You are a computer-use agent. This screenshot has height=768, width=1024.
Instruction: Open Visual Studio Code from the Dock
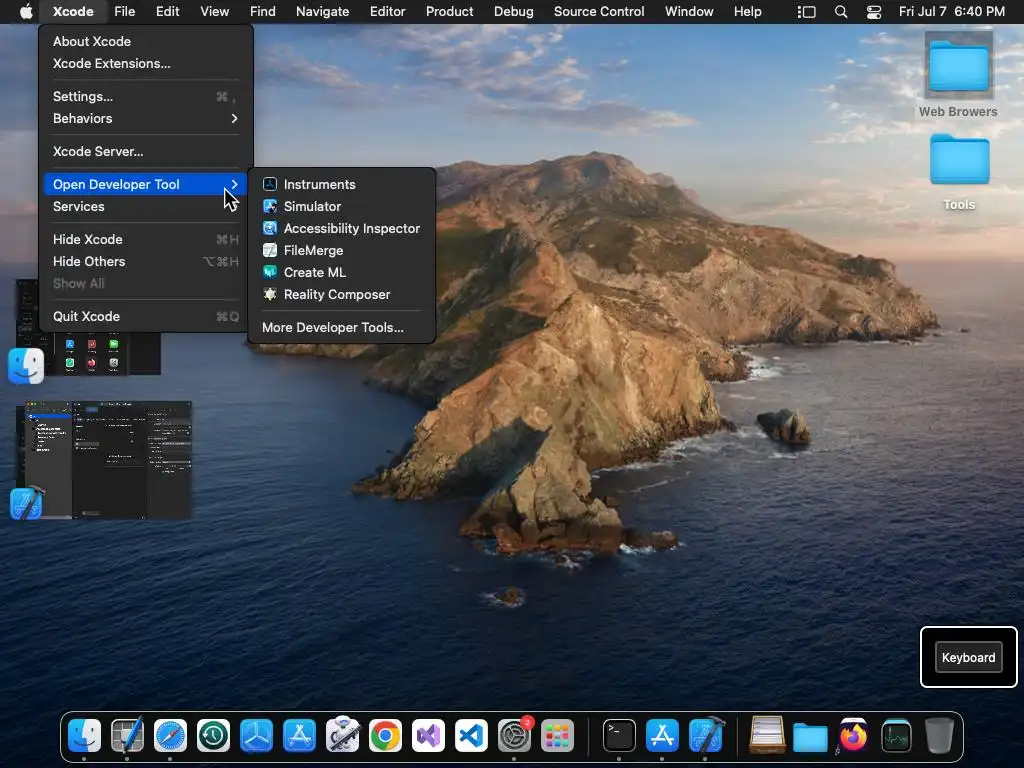coord(471,737)
